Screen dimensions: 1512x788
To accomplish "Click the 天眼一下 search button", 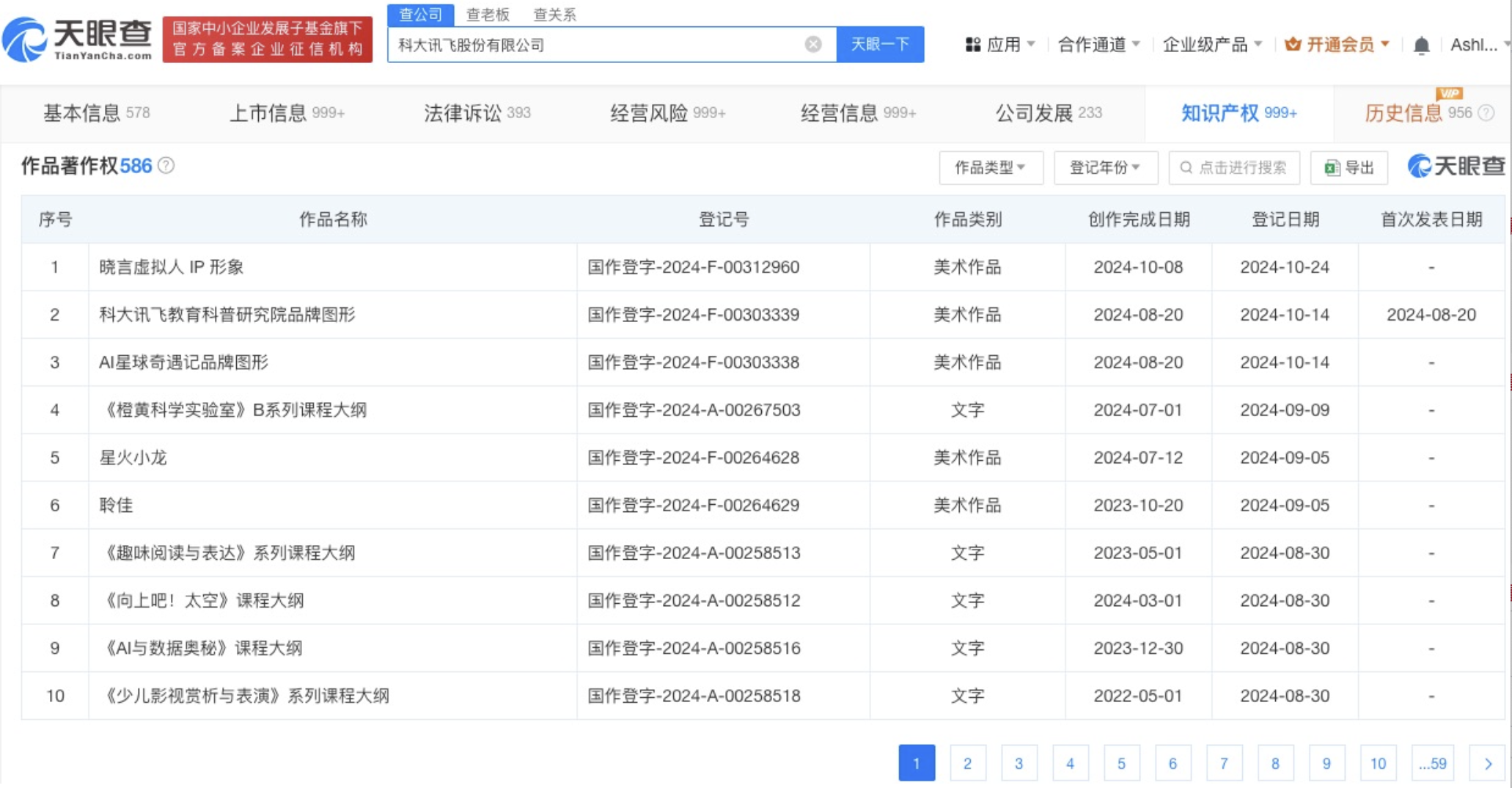I will pyautogui.click(x=879, y=45).
